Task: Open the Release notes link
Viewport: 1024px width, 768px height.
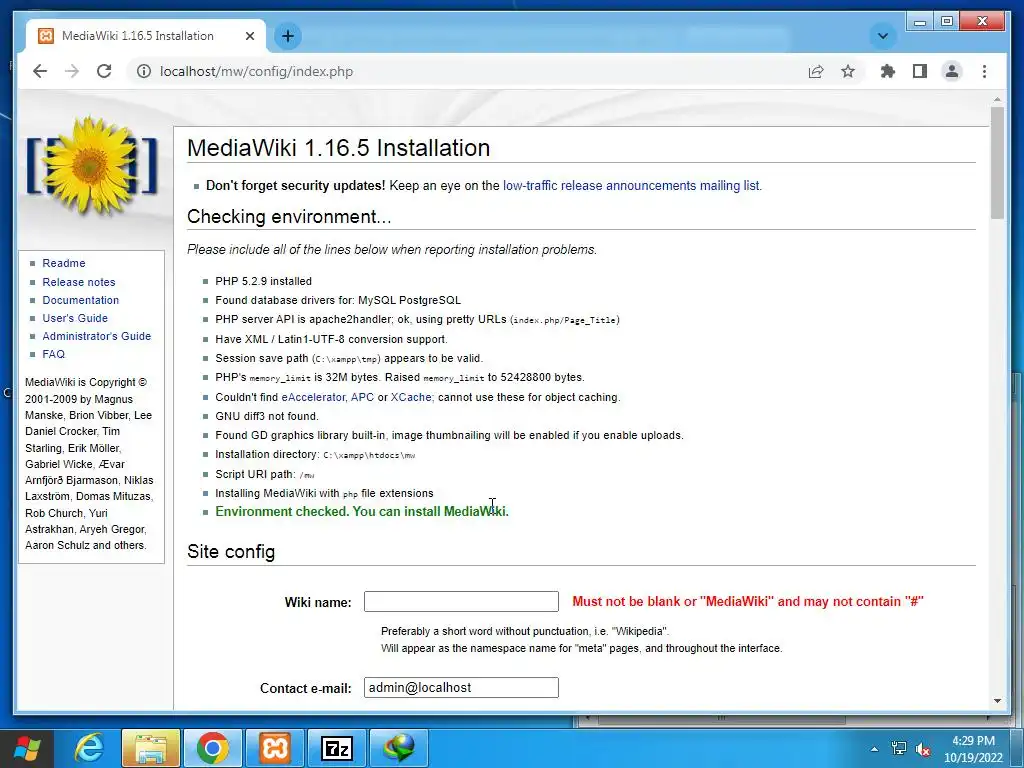Action: 78,282
